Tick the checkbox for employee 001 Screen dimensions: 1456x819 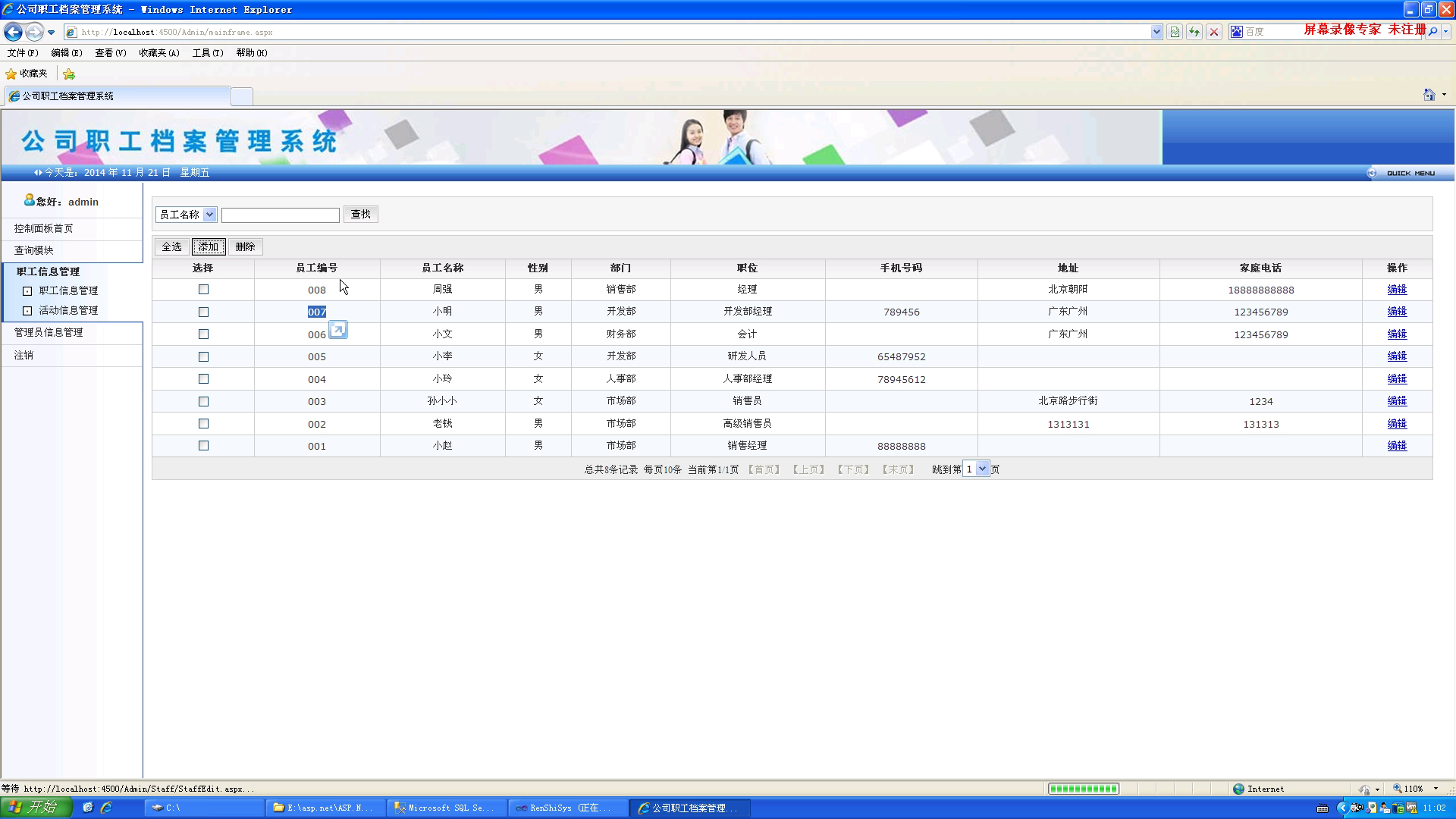click(203, 446)
